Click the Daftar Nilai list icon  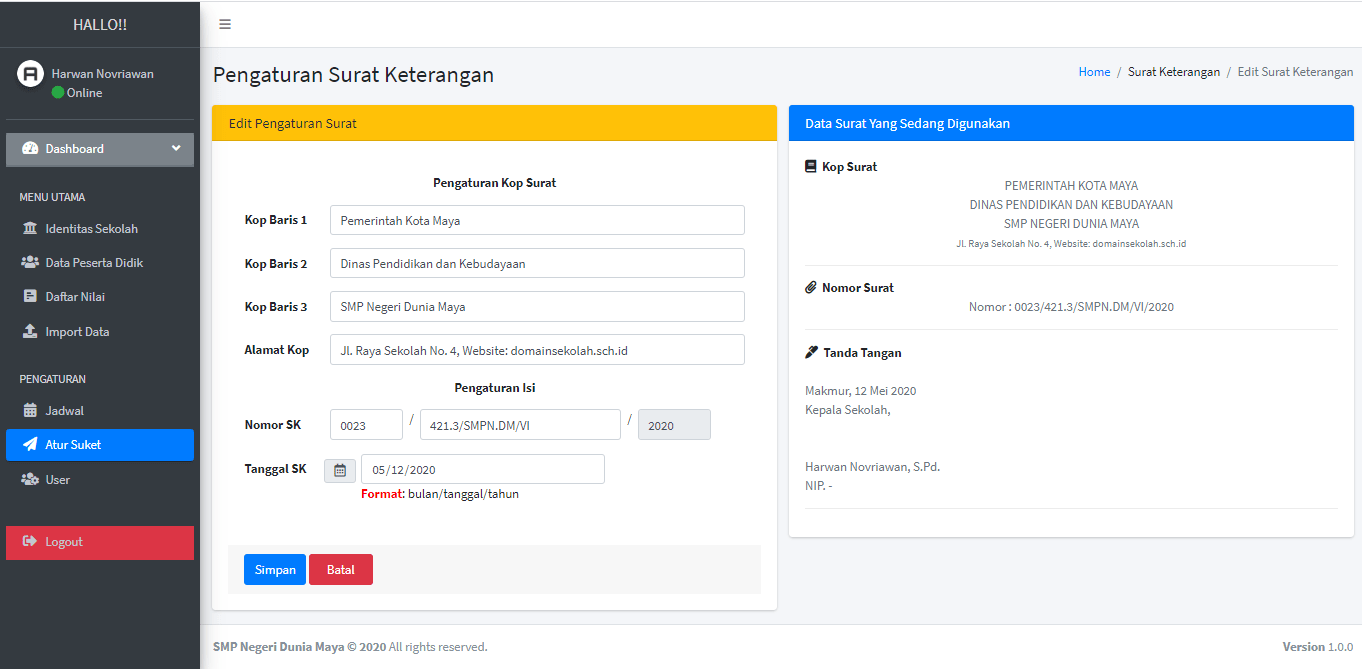click(x=30, y=297)
